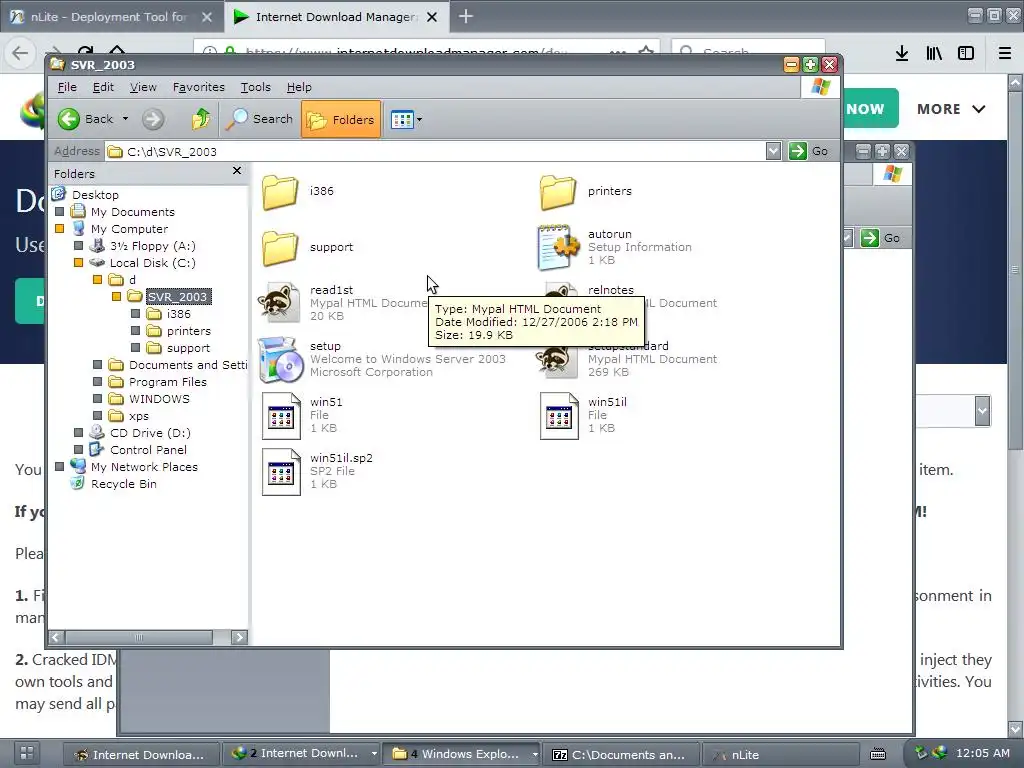Click the on-screen keyboard tray icon
The image size is (1024, 768).
[878, 754]
